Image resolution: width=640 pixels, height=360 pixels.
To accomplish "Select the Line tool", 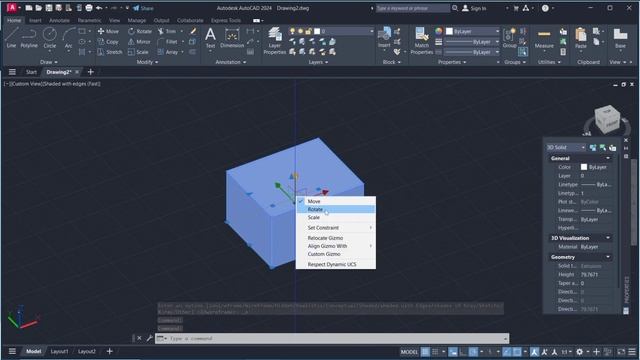I will 11,38.
